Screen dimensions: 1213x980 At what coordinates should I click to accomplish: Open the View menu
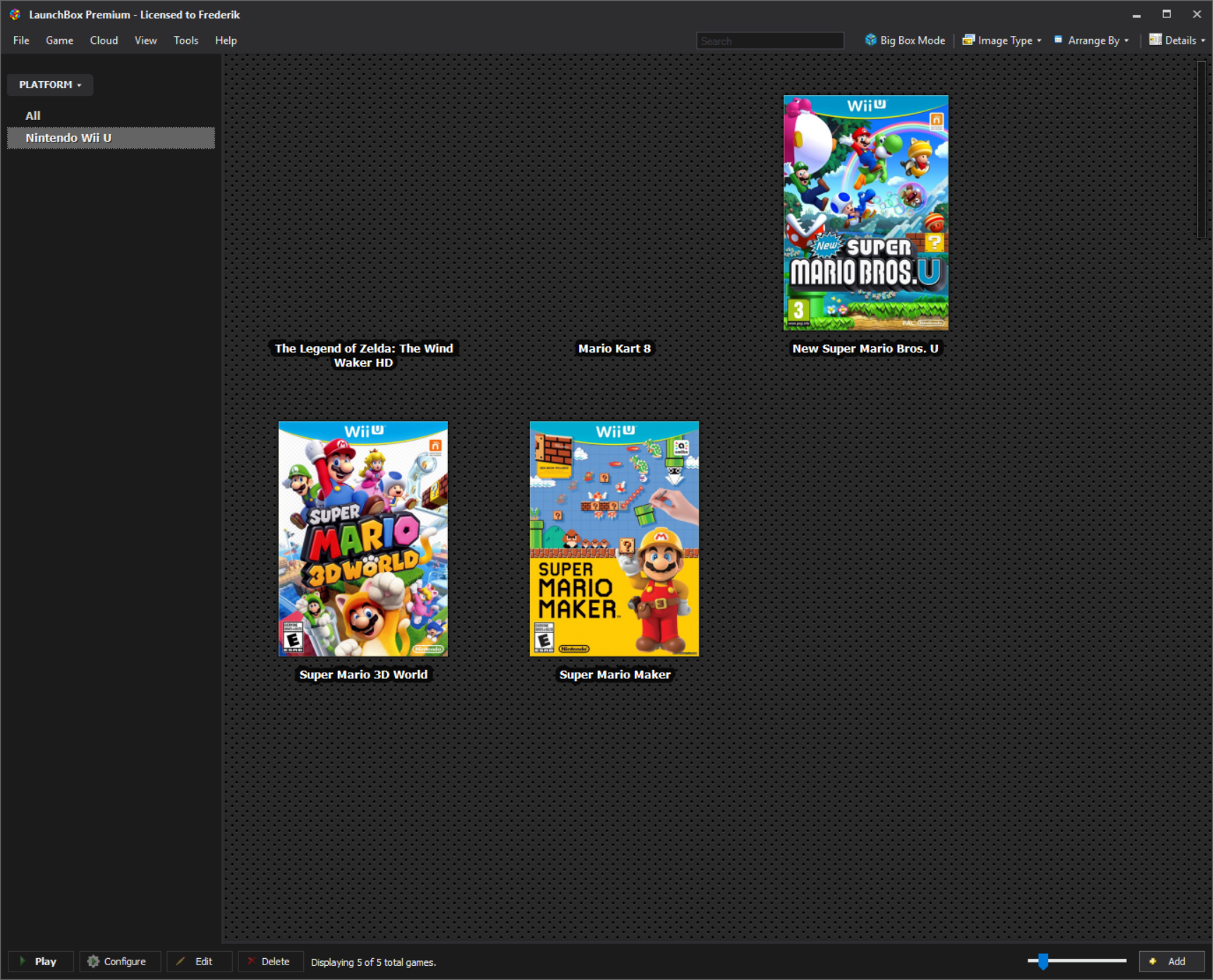coord(145,40)
